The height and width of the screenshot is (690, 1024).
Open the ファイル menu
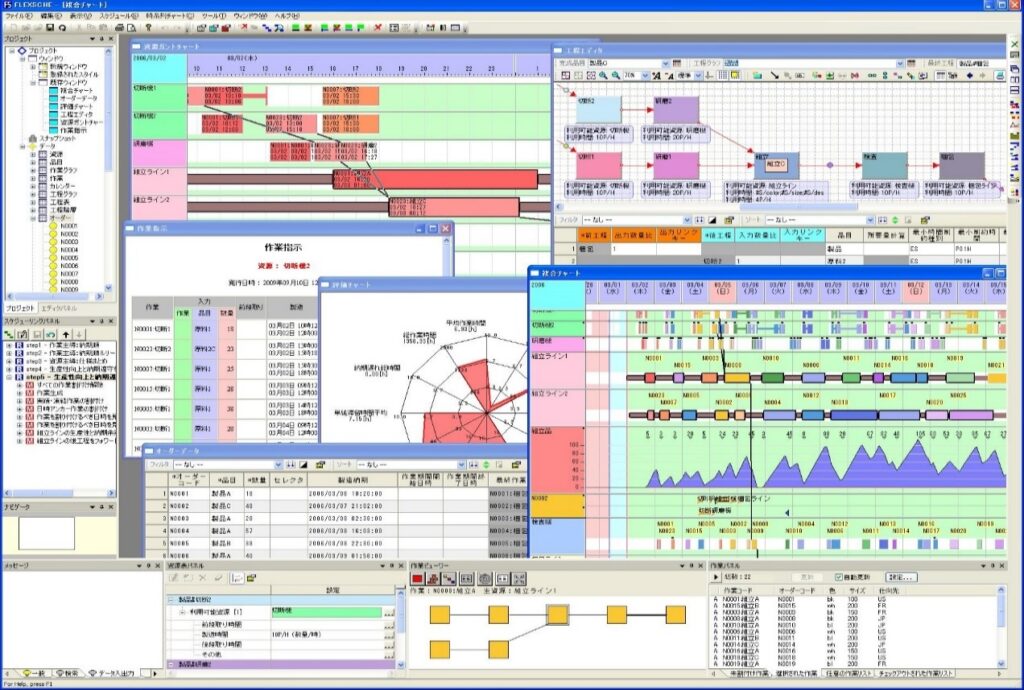point(18,16)
